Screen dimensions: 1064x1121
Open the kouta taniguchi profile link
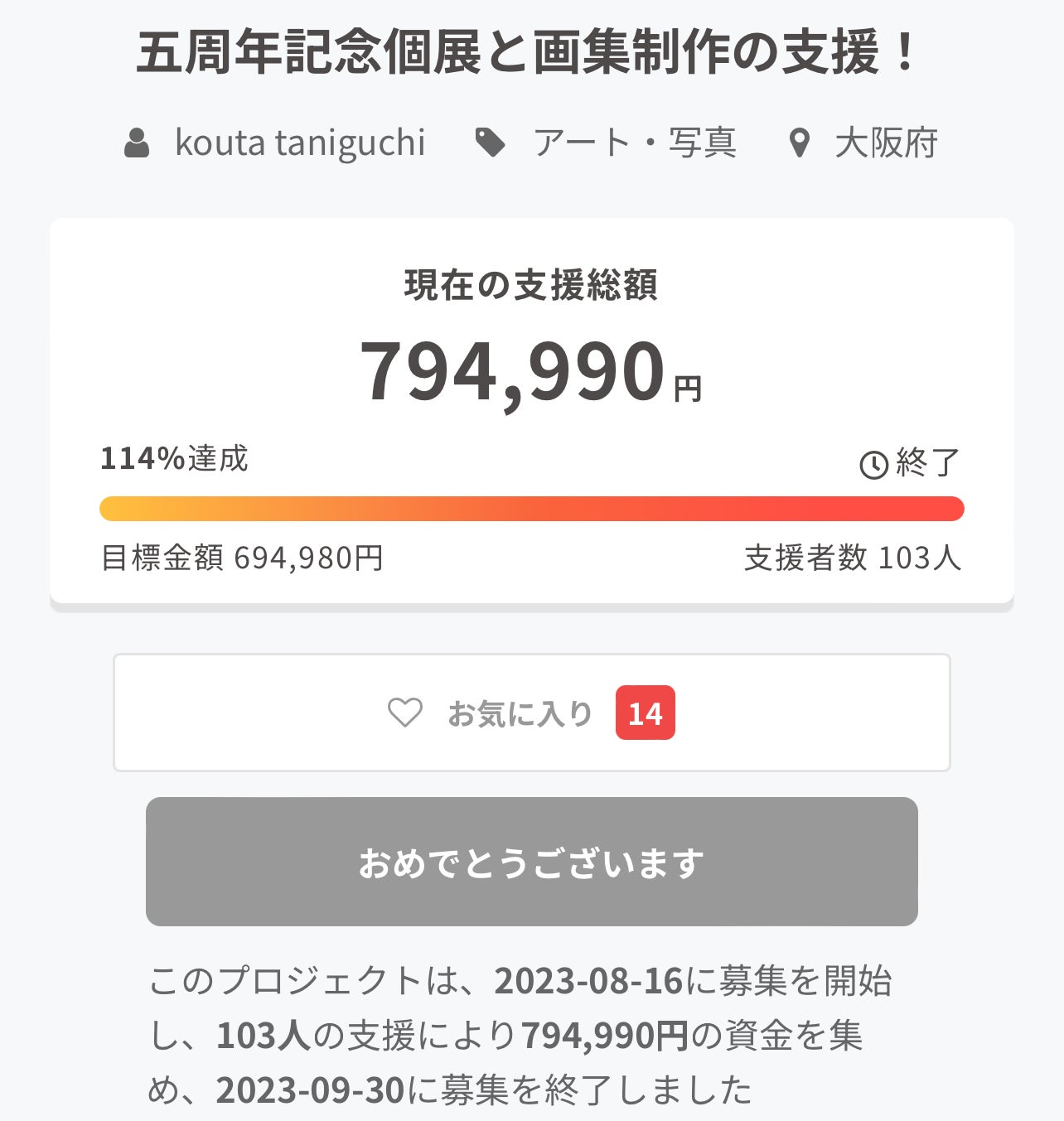300,143
